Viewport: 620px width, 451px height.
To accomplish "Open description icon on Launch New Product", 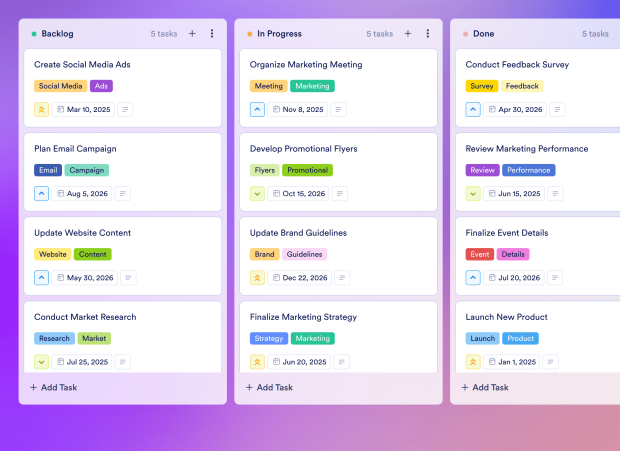I will click(550, 362).
